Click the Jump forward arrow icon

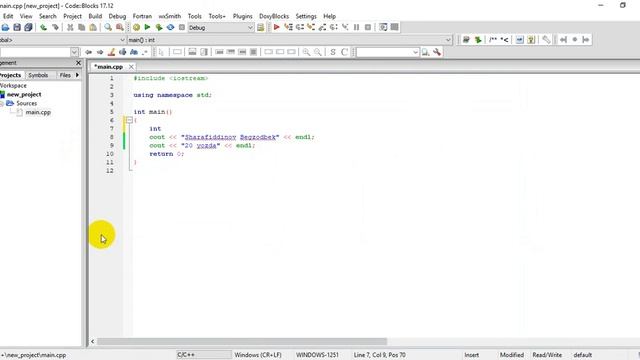coord(100,52)
